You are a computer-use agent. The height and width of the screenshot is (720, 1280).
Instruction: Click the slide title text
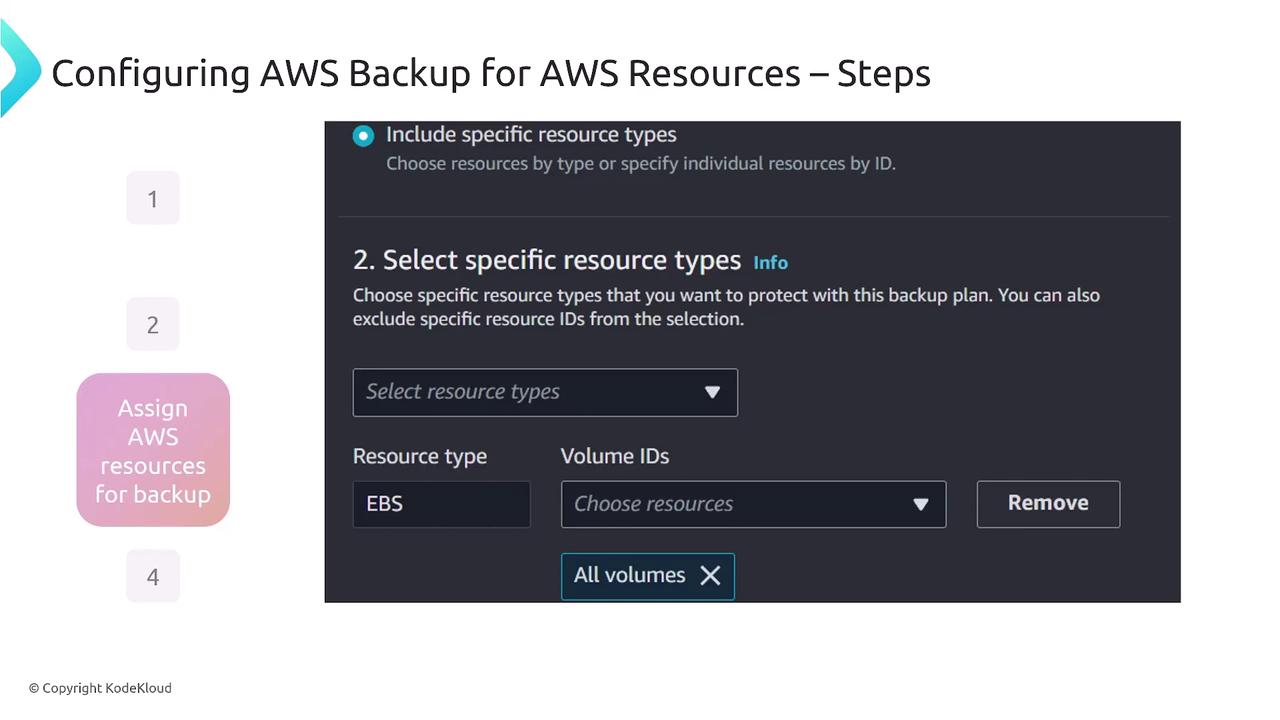tap(490, 73)
